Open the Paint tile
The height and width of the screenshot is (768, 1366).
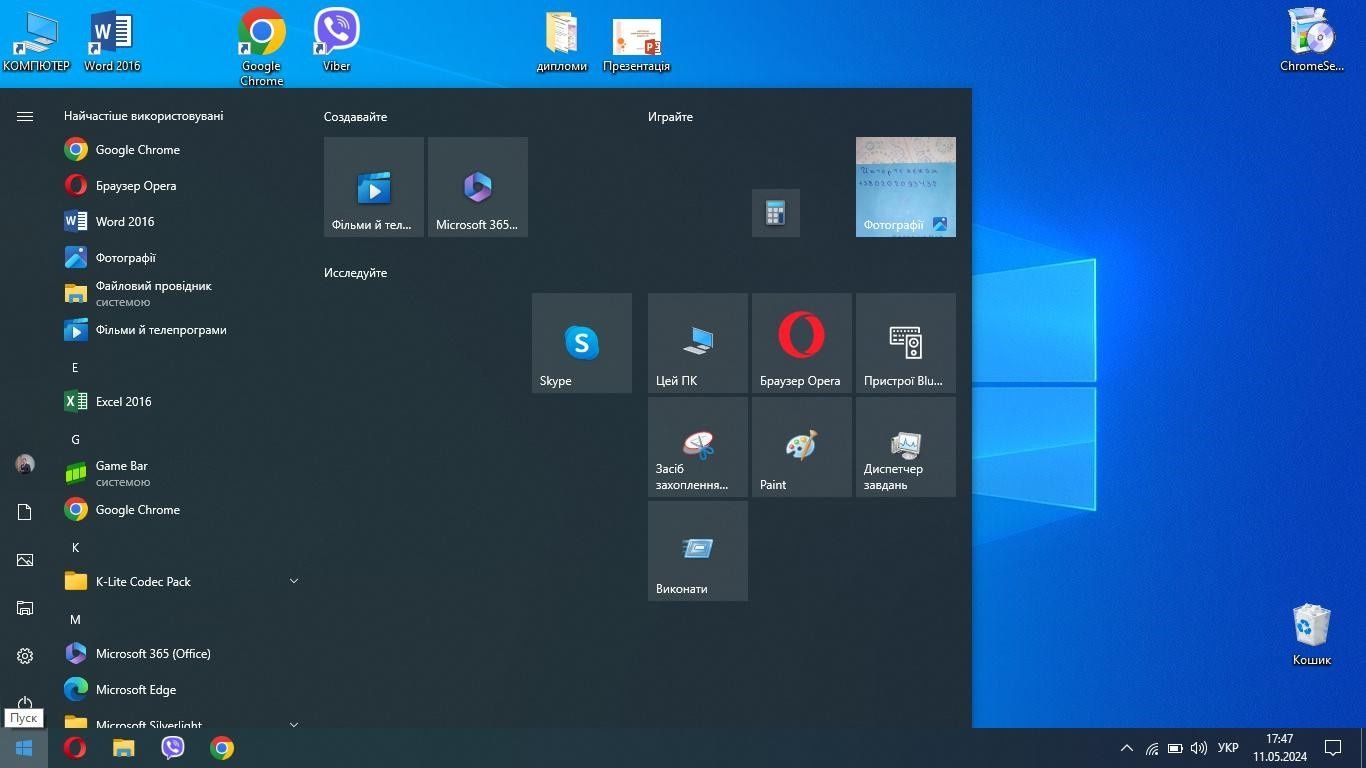[802, 447]
